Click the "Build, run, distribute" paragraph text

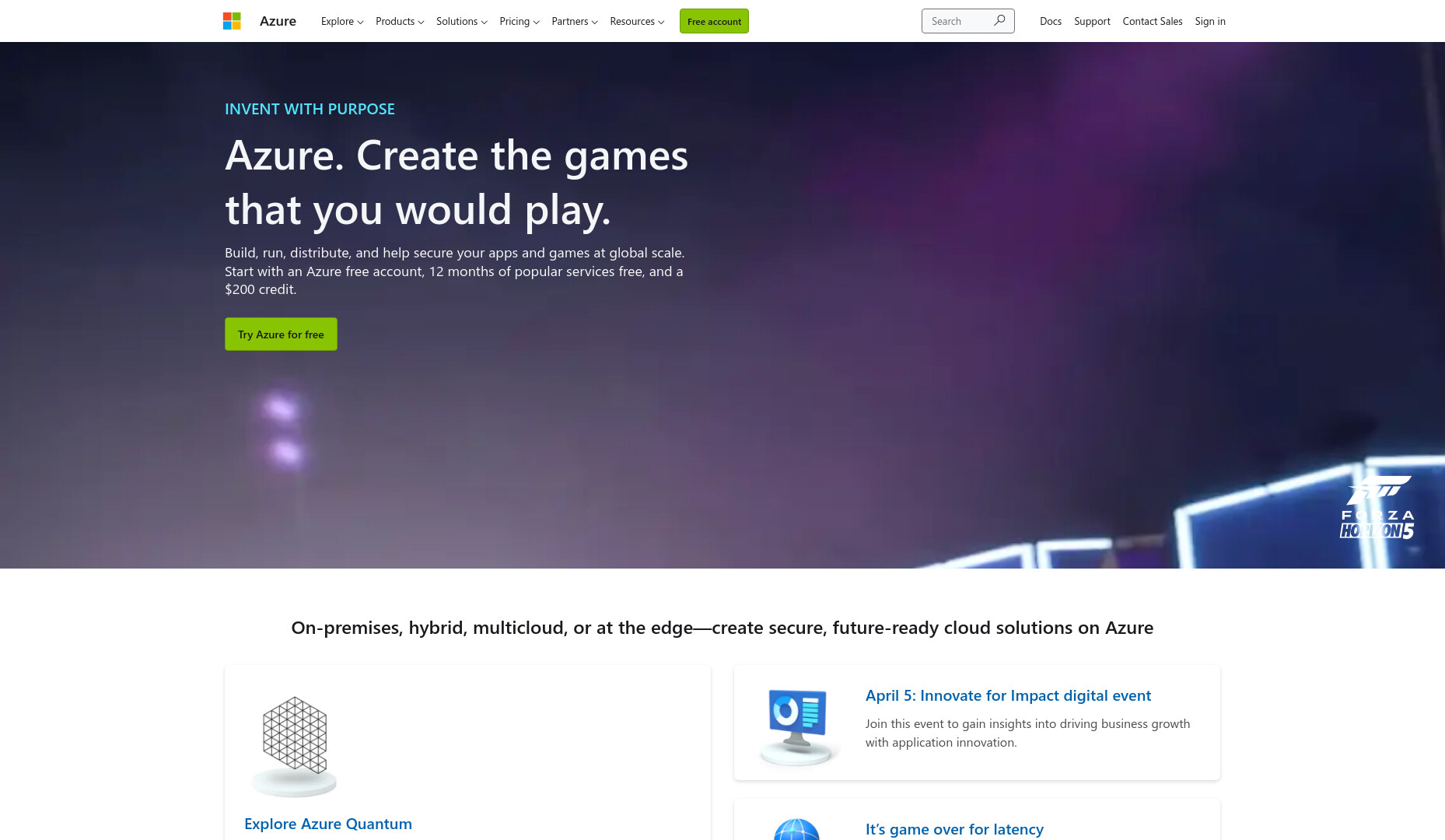[455, 271]
